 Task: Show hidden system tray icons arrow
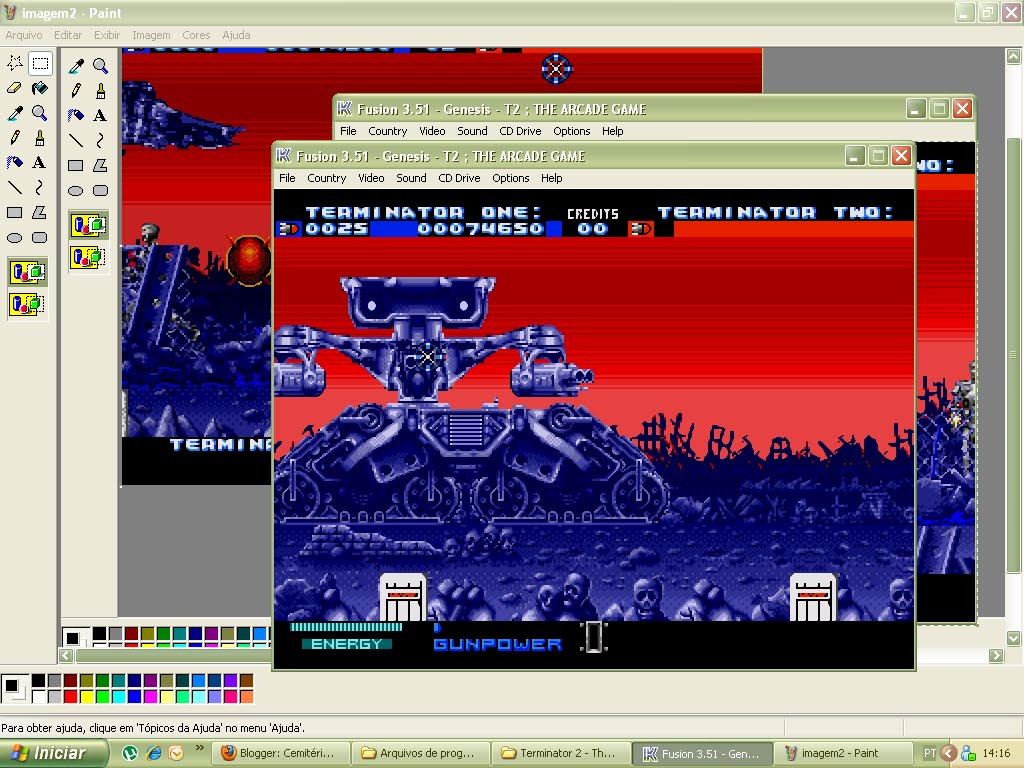[949, 753]
